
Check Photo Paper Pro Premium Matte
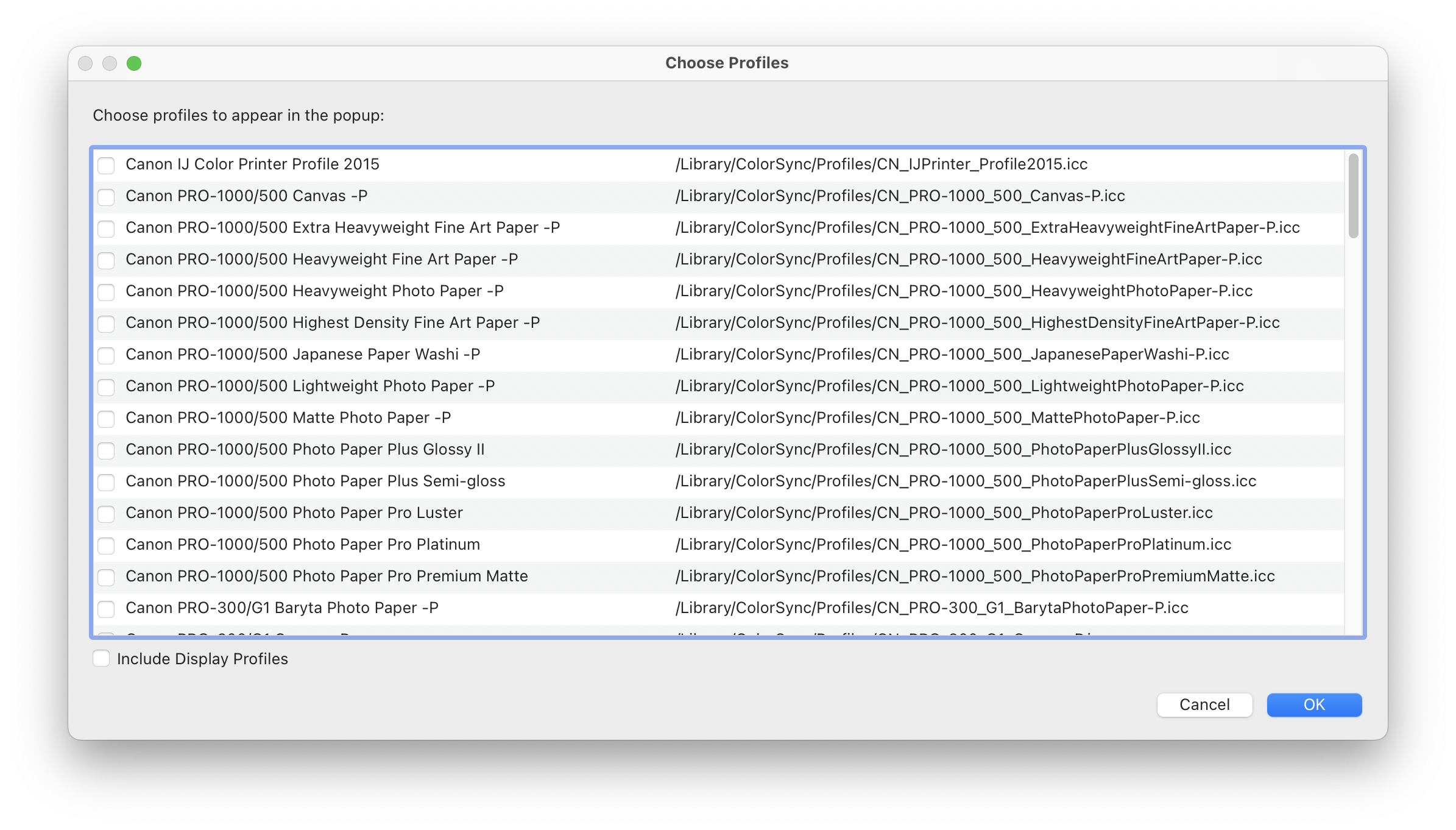106,577
